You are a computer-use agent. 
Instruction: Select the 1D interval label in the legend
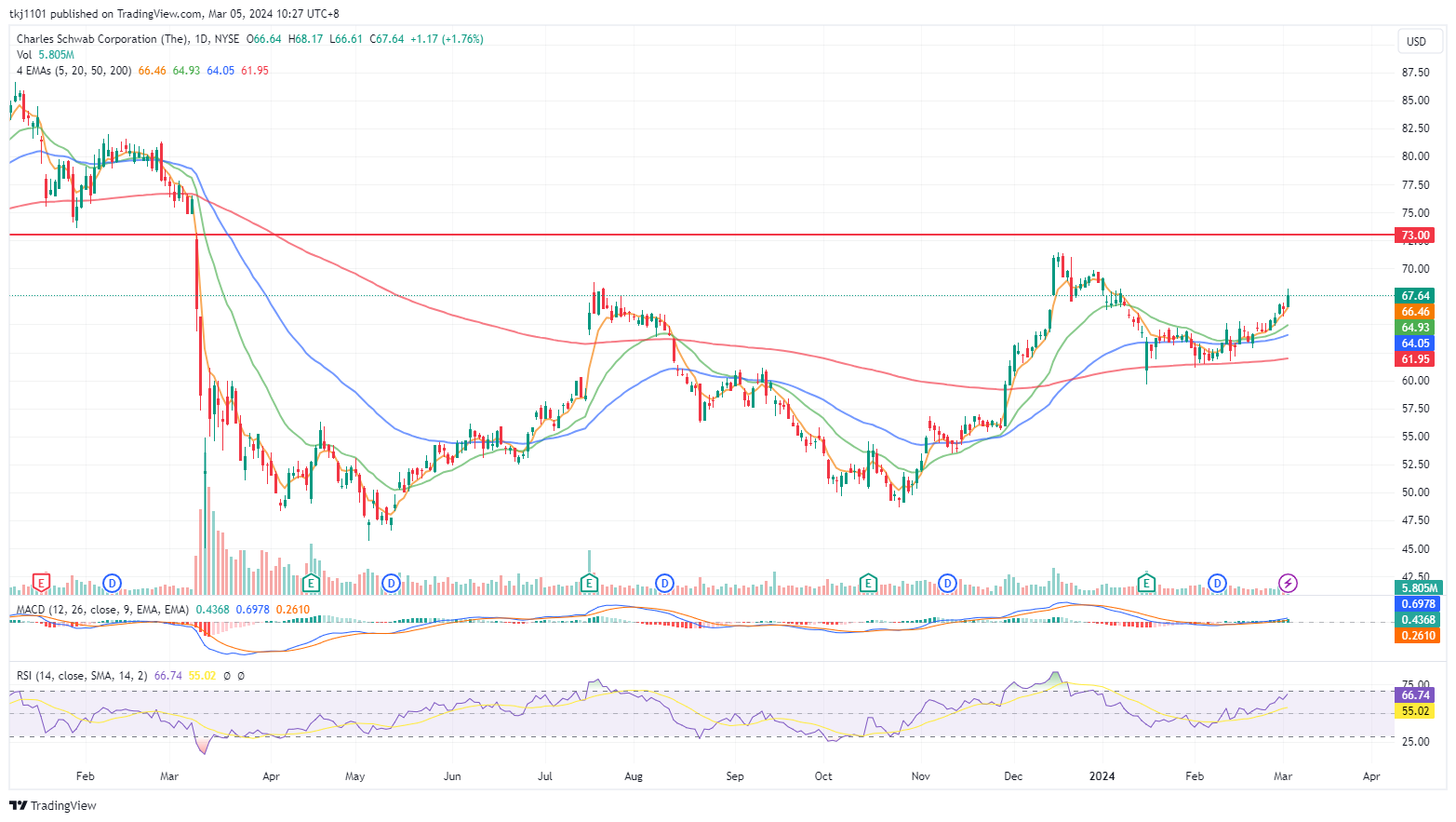[x=202, y=39]
